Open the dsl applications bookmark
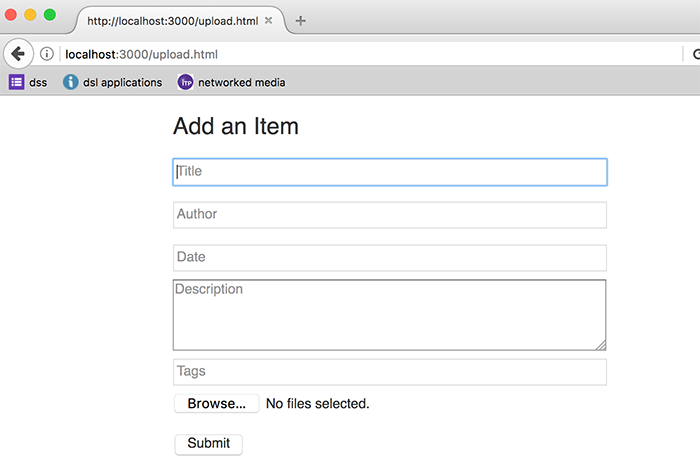700x476 pixels. (x=112, y=82)
